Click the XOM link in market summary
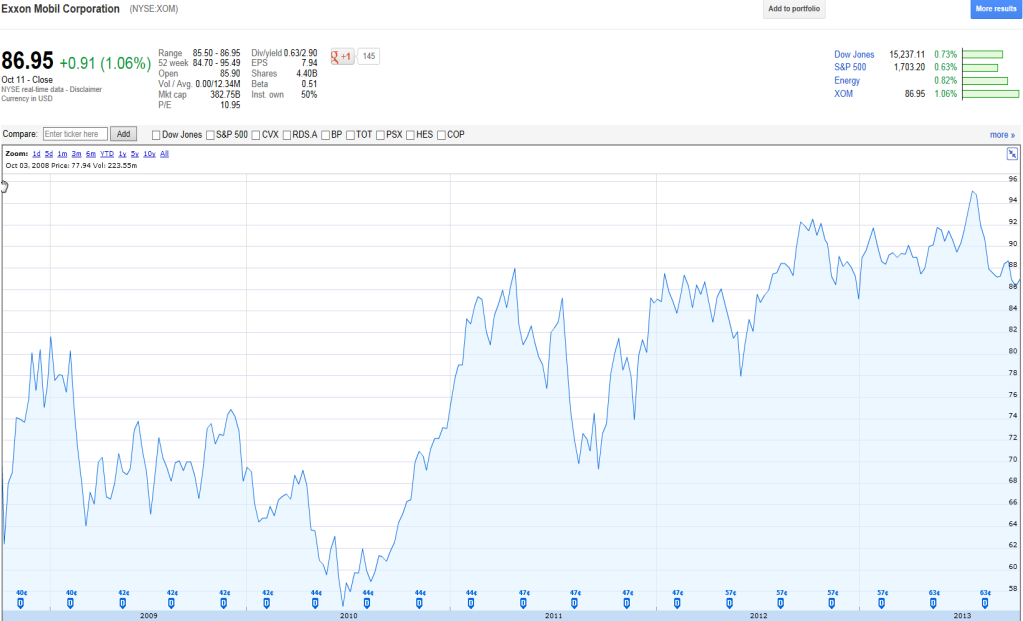The image size is (1023, 621). point(844,94)
